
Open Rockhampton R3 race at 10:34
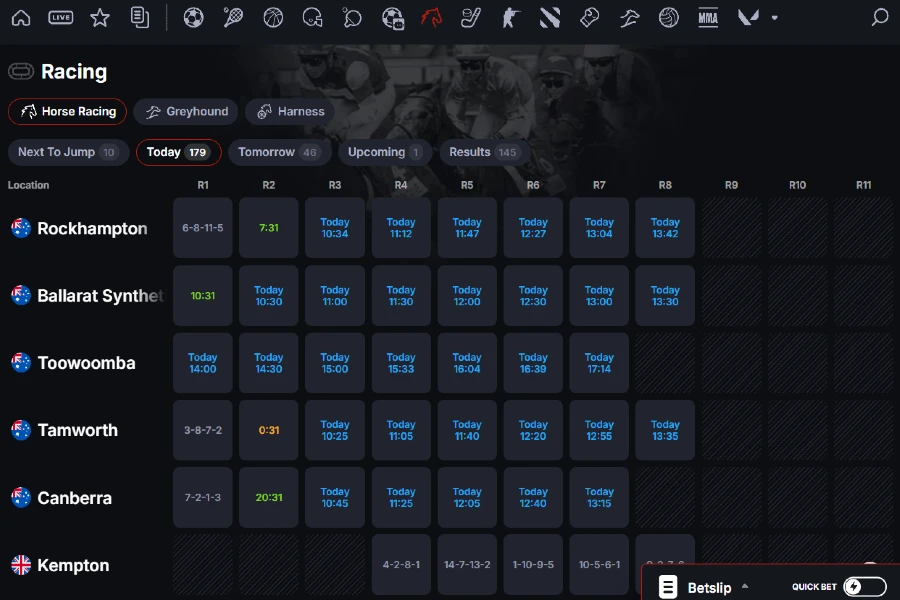pyautogui.click(x=335, y=228)
